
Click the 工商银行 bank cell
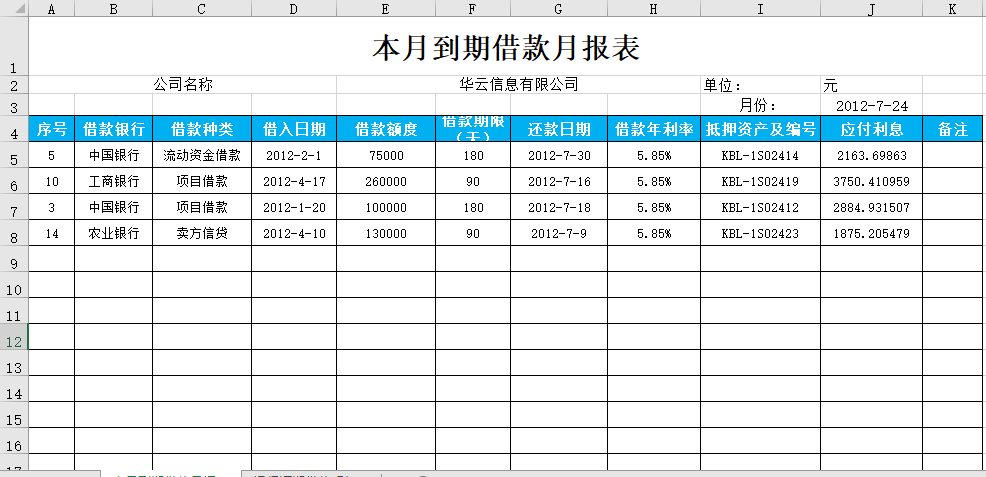pyautogui.click(x=114, y=182)
